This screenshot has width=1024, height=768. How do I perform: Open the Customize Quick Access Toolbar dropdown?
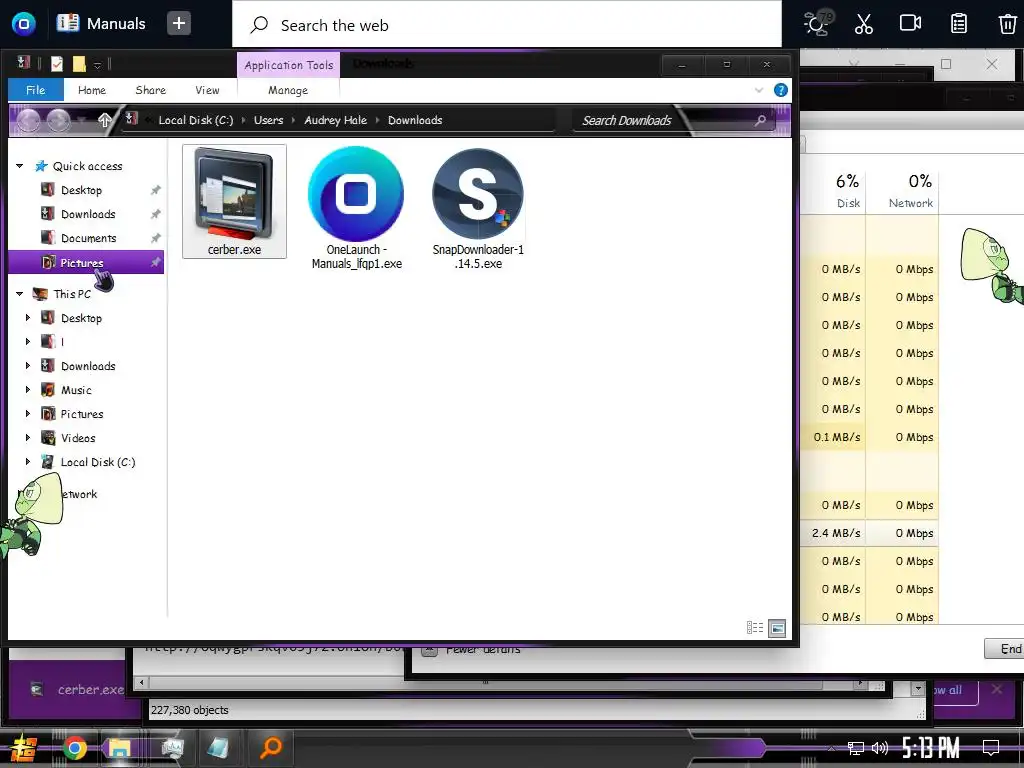97,65
